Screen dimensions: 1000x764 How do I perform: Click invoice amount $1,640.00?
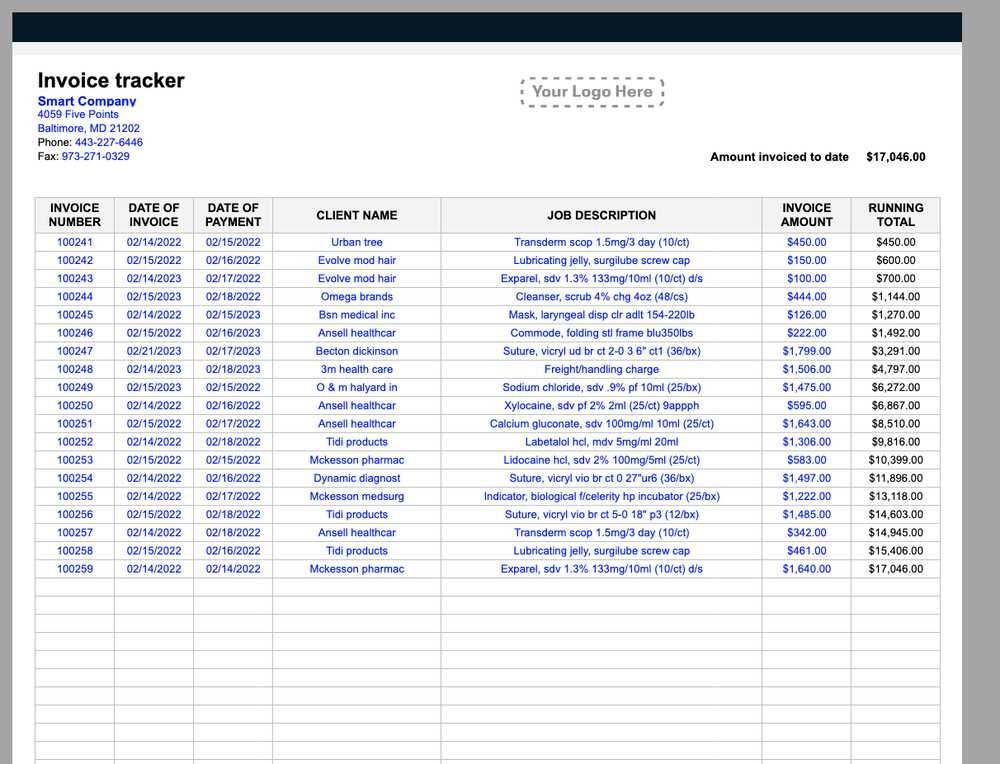click(x=806, y=569)
